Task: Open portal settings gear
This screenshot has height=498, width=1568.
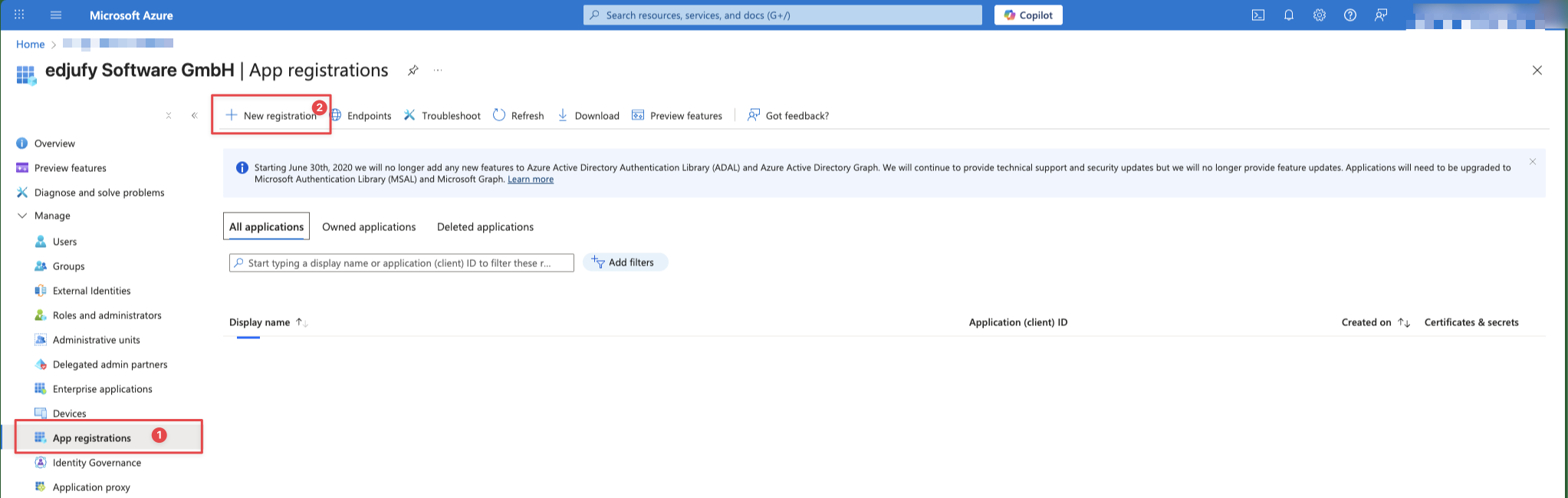Action: (x=1320, y=15)
